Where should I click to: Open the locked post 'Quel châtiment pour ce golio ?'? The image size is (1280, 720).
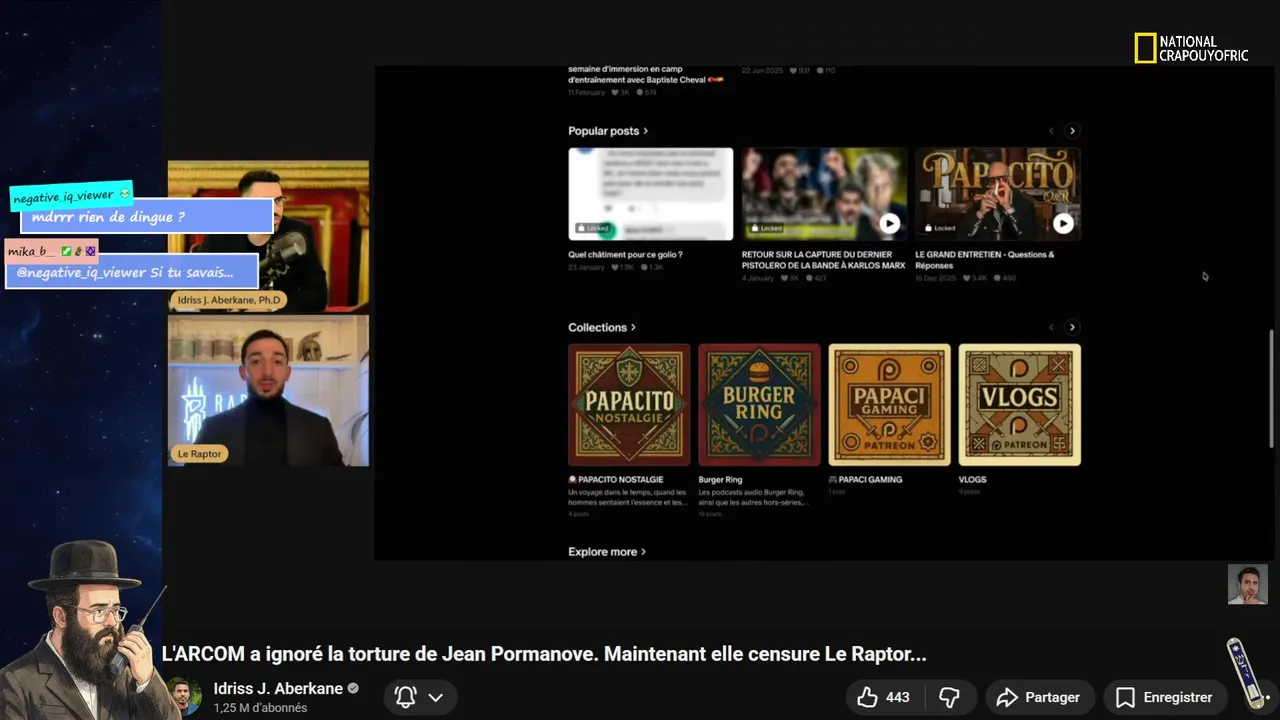tap(650, 194)
